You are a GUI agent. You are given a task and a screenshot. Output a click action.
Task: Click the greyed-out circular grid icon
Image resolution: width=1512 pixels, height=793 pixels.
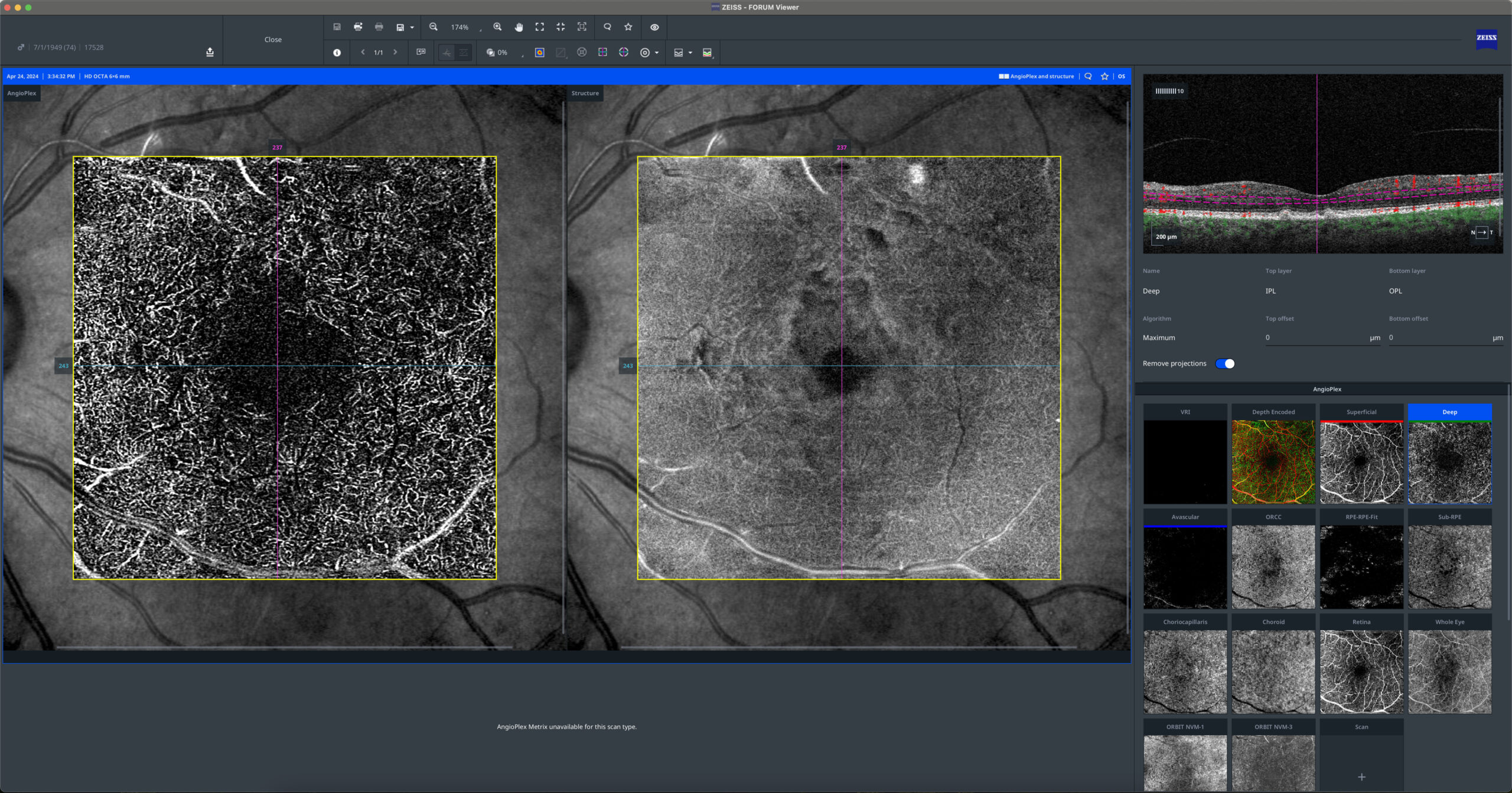pos(582,53)
